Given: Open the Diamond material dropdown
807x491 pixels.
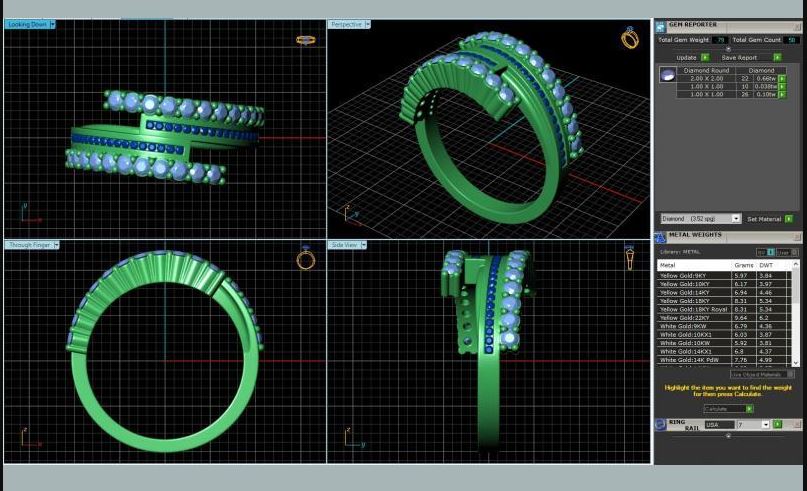Looking at the screenshot, I should 736,218.
